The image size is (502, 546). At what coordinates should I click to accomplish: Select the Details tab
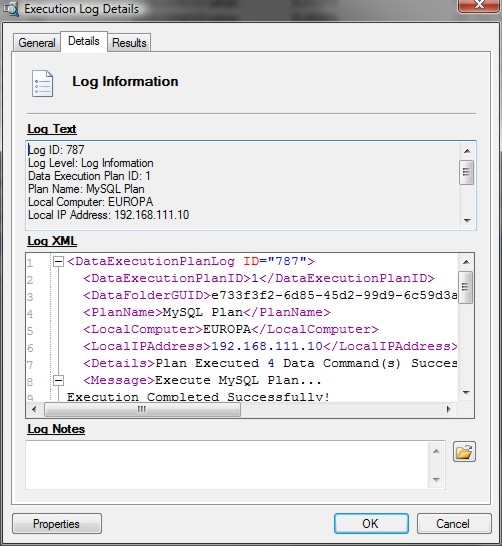tap(84, 41)
